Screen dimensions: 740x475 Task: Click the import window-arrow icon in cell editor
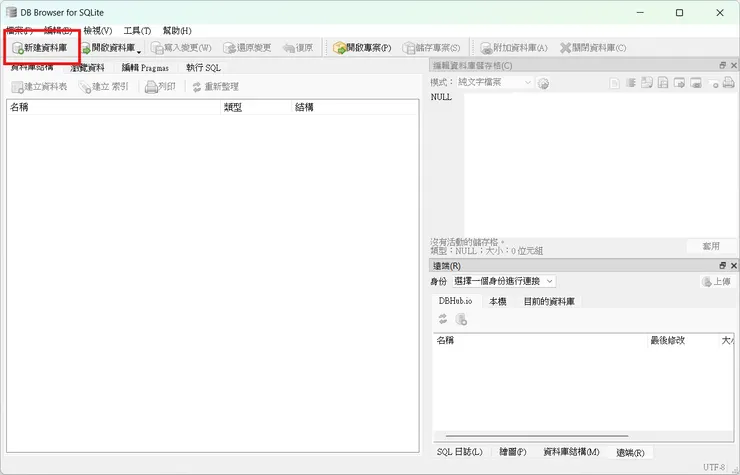pyautogui.click(x=679, y=83)
